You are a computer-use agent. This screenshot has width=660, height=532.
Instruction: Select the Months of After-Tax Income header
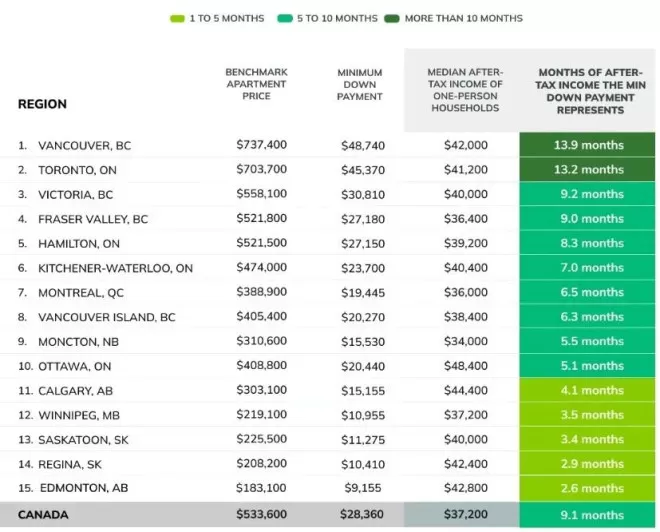[590, 91]
